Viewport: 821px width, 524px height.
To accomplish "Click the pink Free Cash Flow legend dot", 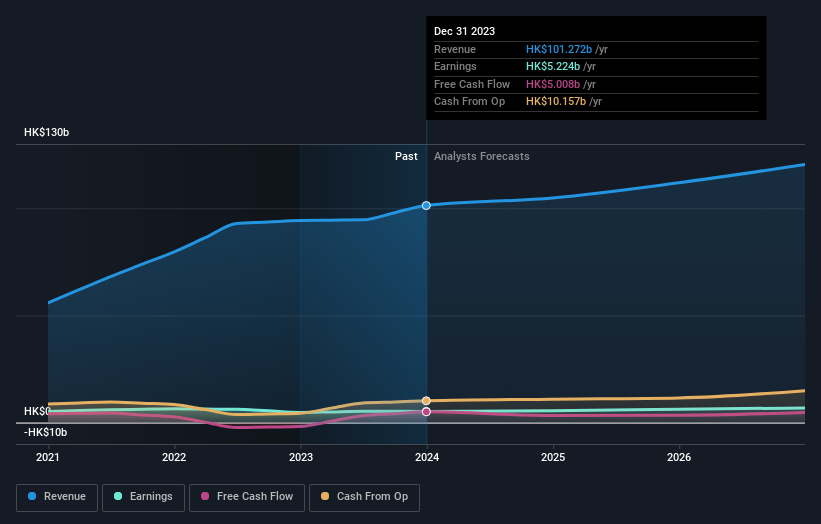I will pos(205,496).
